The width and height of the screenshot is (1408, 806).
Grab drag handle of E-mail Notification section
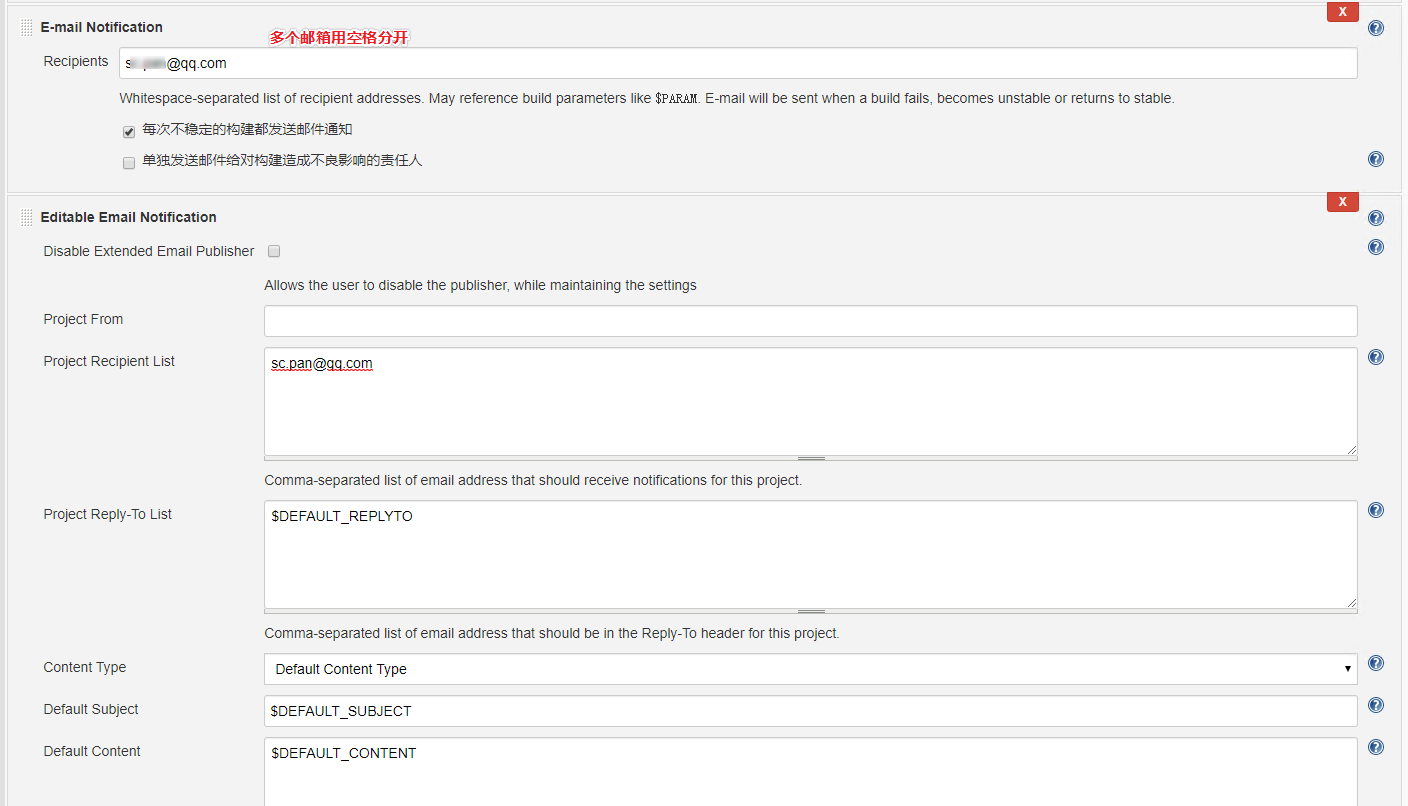(x=27, y=28)
